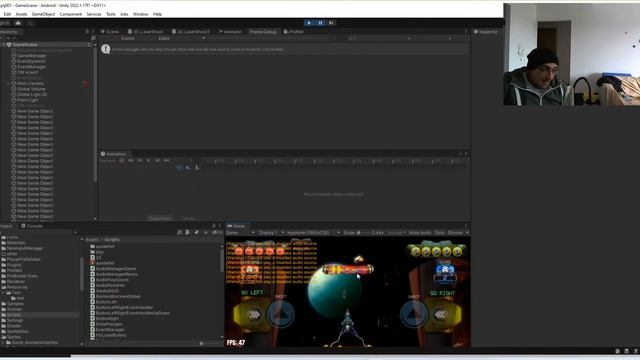Collapse the Text folder in Project tree
Screen dimensions: 640x360
[4, 293]
